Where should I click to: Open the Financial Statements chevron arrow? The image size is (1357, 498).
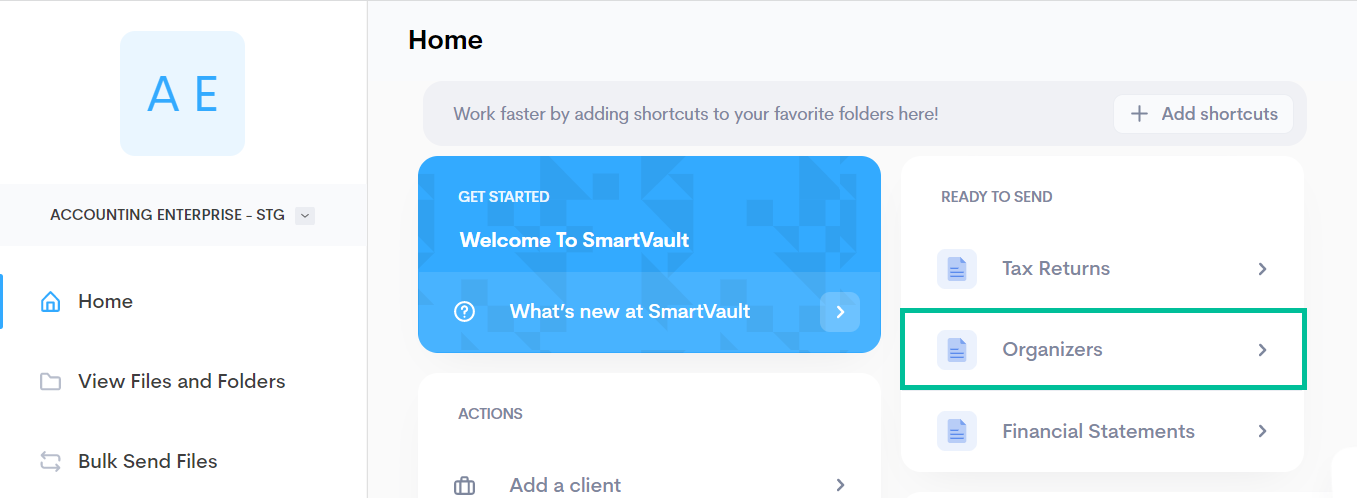coord(1263,432)
